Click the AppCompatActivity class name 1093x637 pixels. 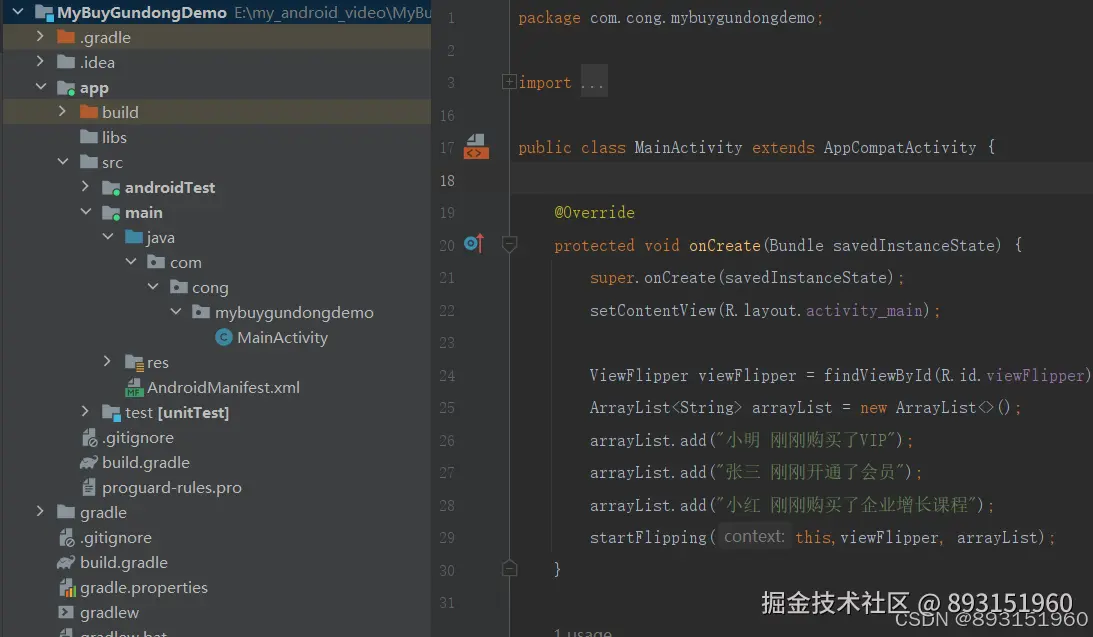click(x=900, y=148)
